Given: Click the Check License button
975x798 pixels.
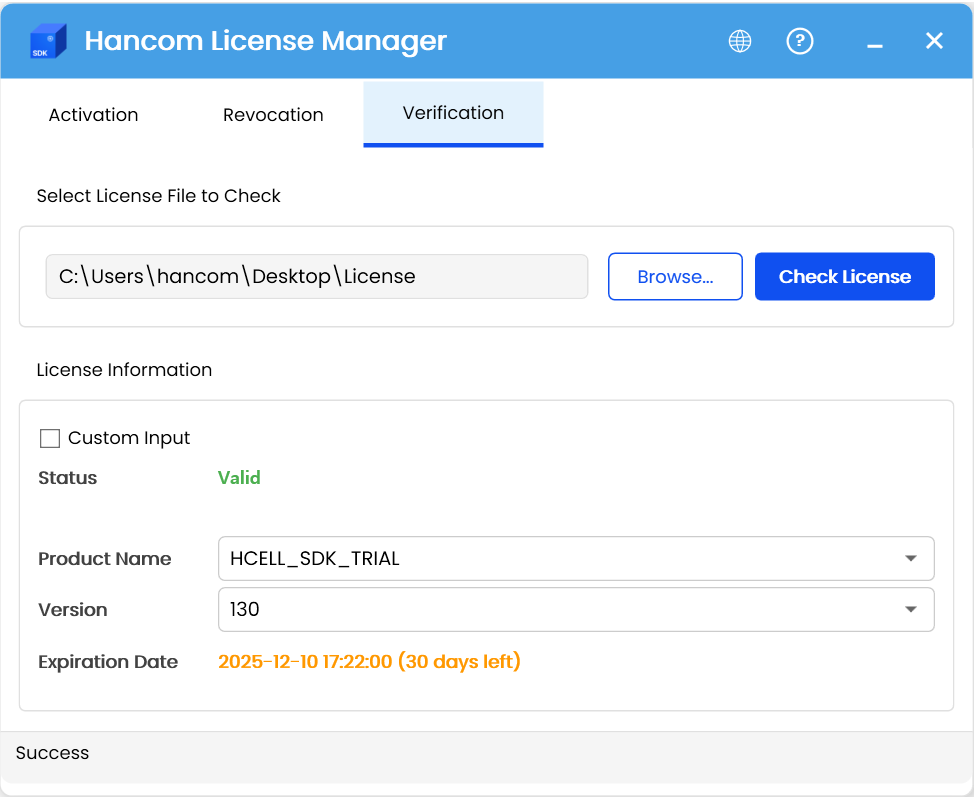Looking at the screenshot, I should [844, 277].
